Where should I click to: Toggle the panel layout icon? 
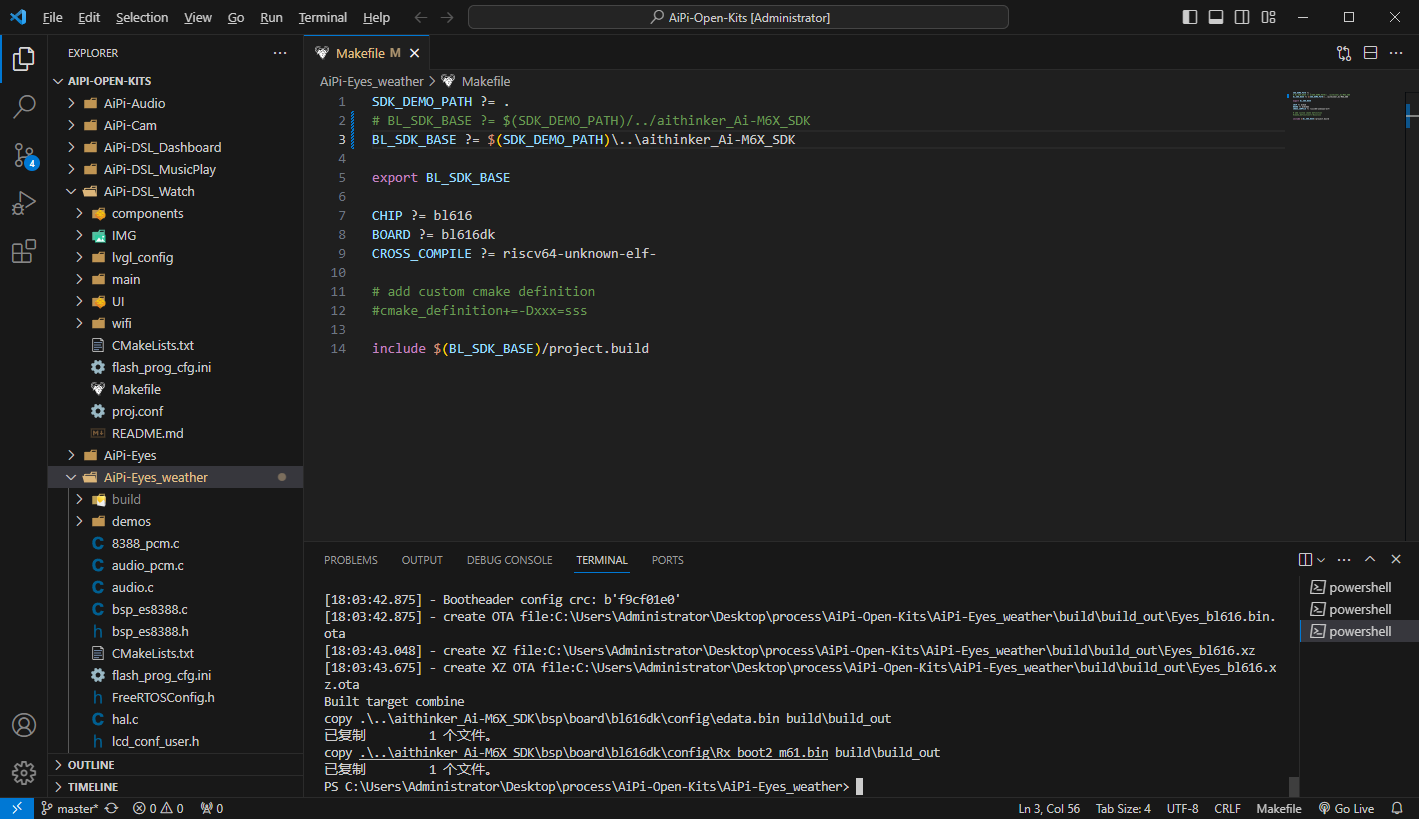(1216, 17)
